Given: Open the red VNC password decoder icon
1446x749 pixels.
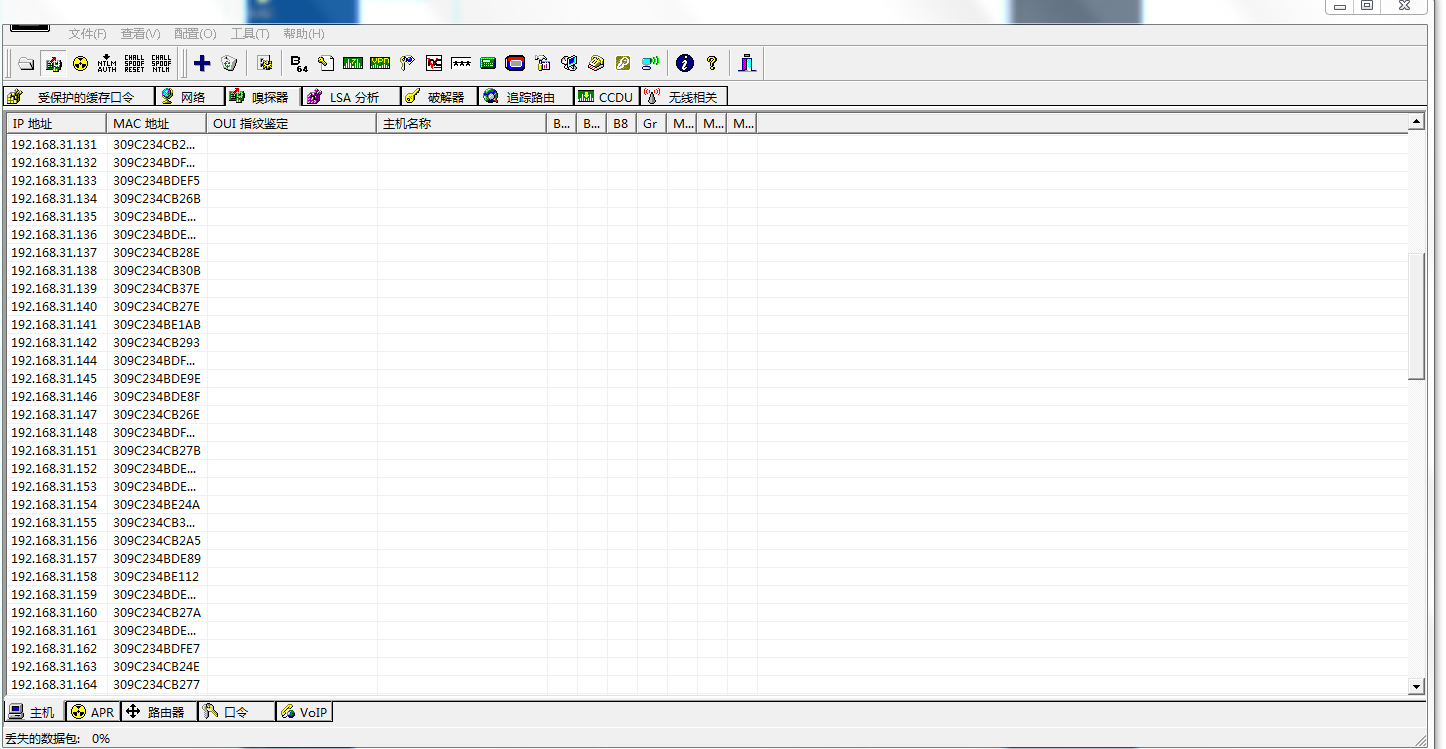Looking at the screenshot, I should pyautogui.click(x=434, y=63).
